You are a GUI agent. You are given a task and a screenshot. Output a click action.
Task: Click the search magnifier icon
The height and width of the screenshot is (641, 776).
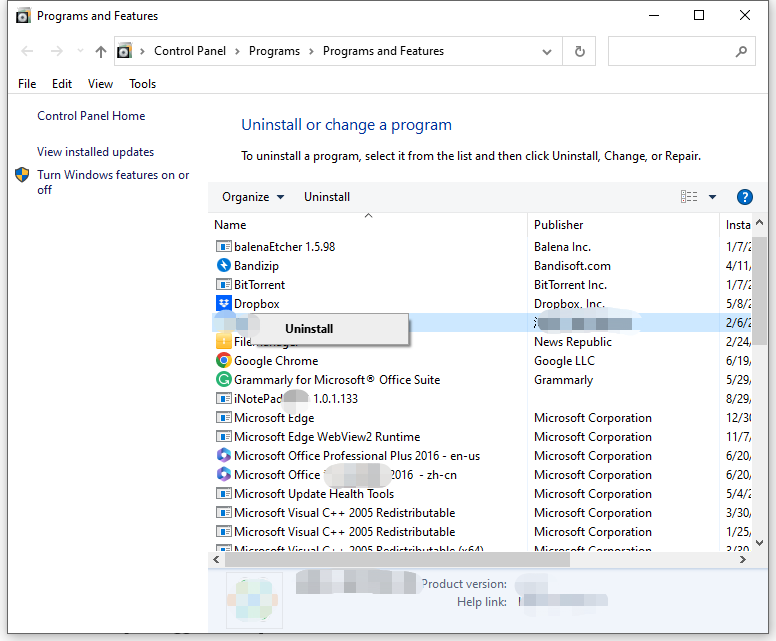pos(741,51)
